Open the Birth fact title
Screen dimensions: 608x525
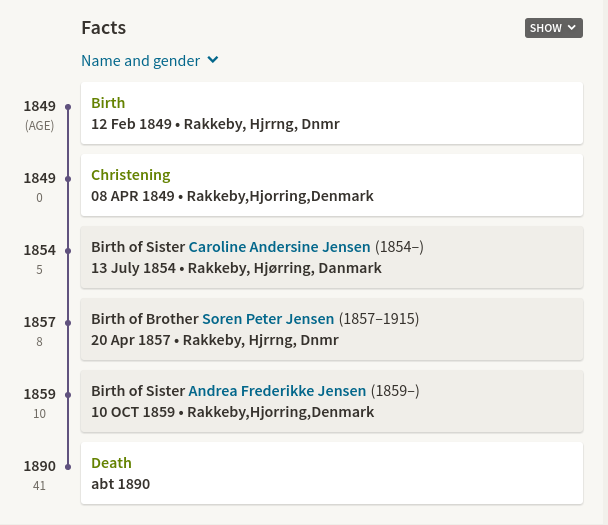tap(108, 103)
